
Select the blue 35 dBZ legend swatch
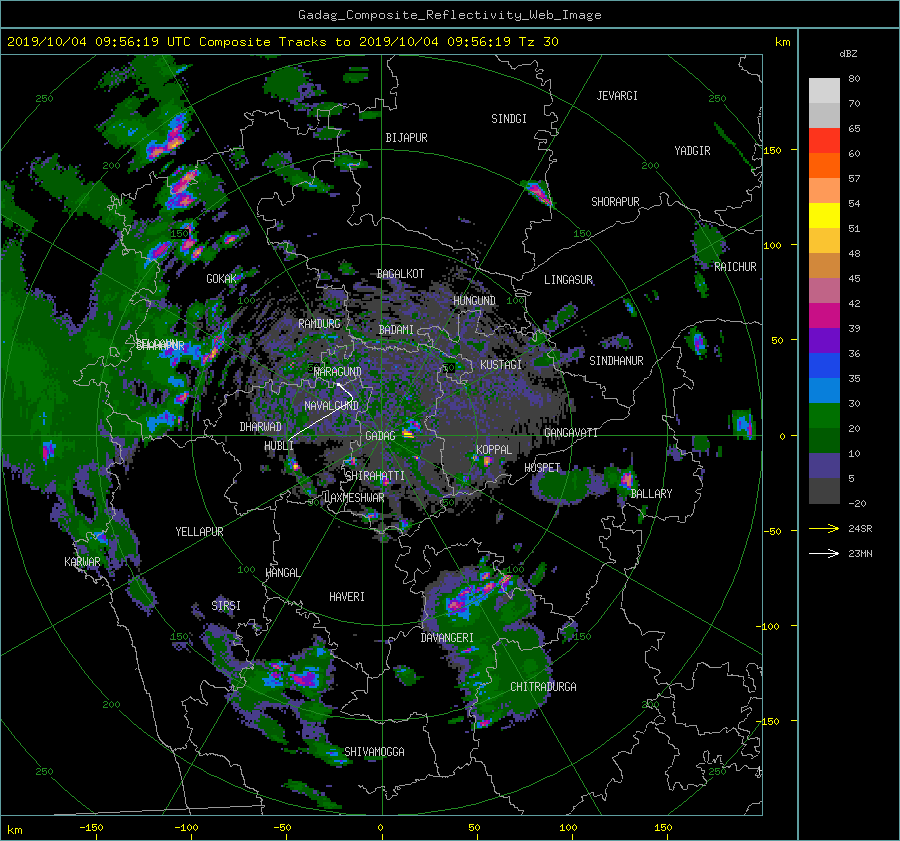point(824,365)
